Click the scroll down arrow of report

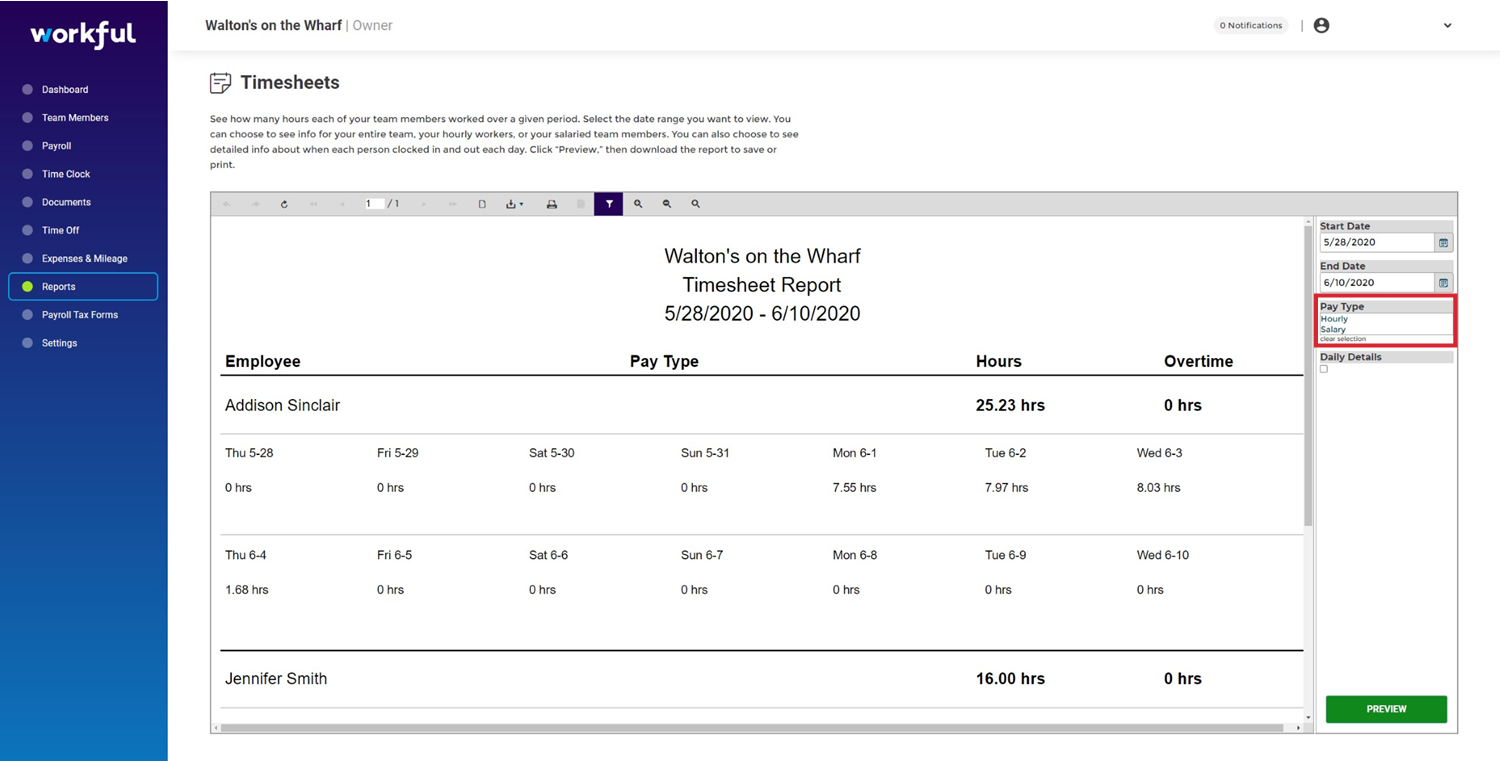point(1308,717)
